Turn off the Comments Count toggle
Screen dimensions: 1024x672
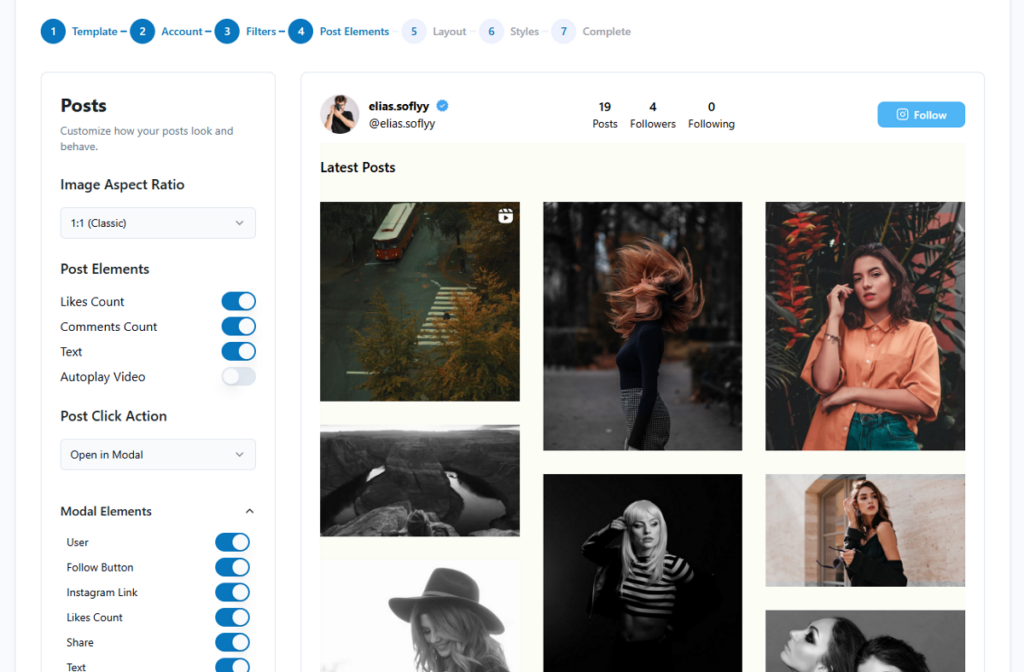(x=238, y=326)
